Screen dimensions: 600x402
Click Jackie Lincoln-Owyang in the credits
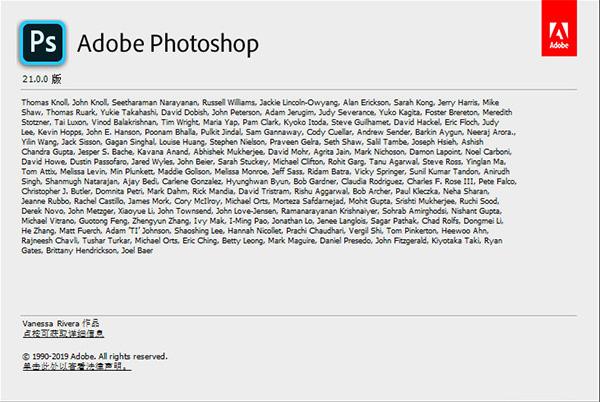click(x=298, y=102)
